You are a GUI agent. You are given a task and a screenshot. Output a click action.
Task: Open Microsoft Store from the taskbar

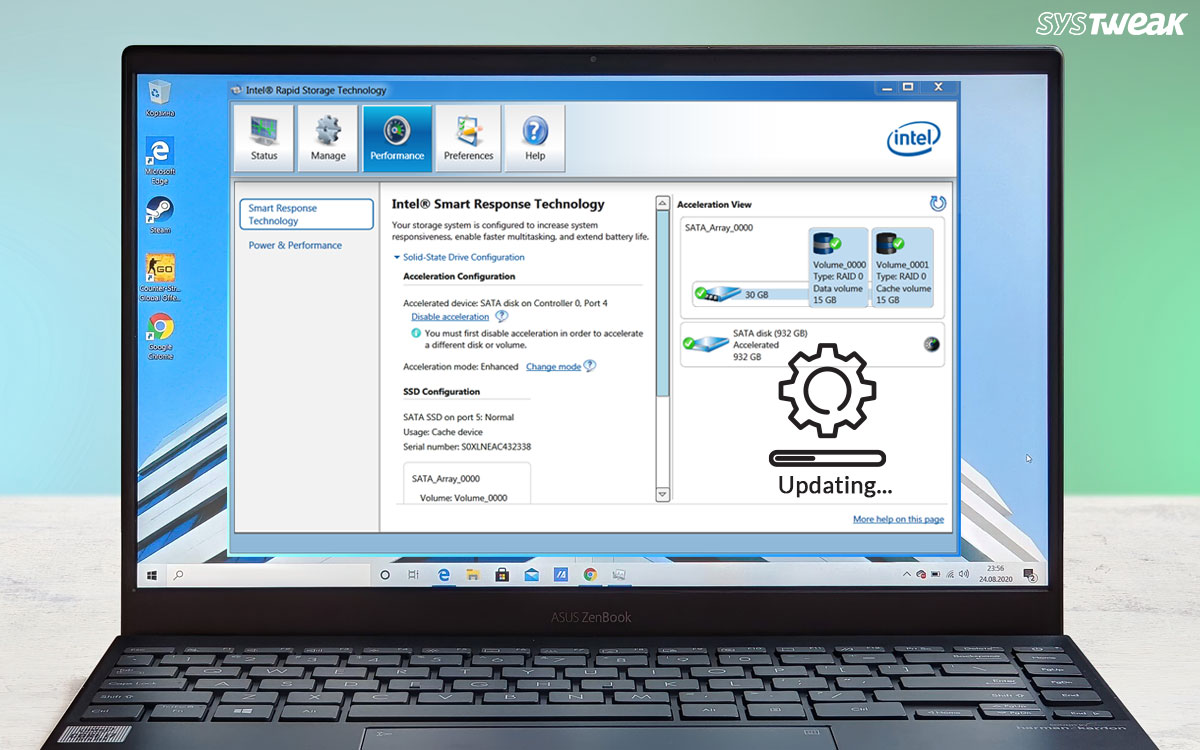(x=502, y=575)
